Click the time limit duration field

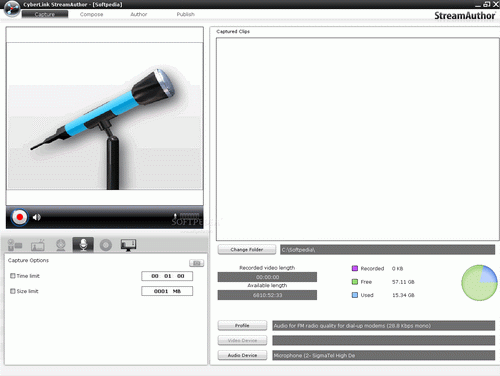(x=167, y=276)
